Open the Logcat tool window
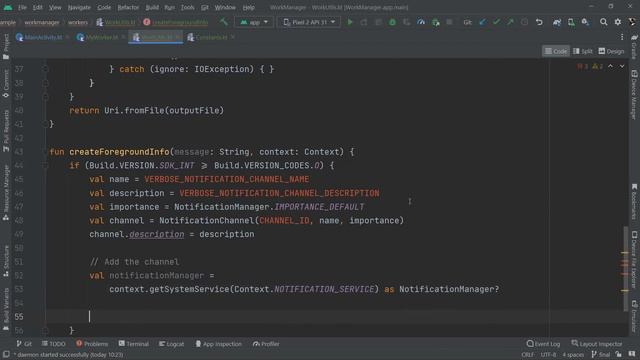The width and height of the screenshot is (640, 360). point(171,344)
